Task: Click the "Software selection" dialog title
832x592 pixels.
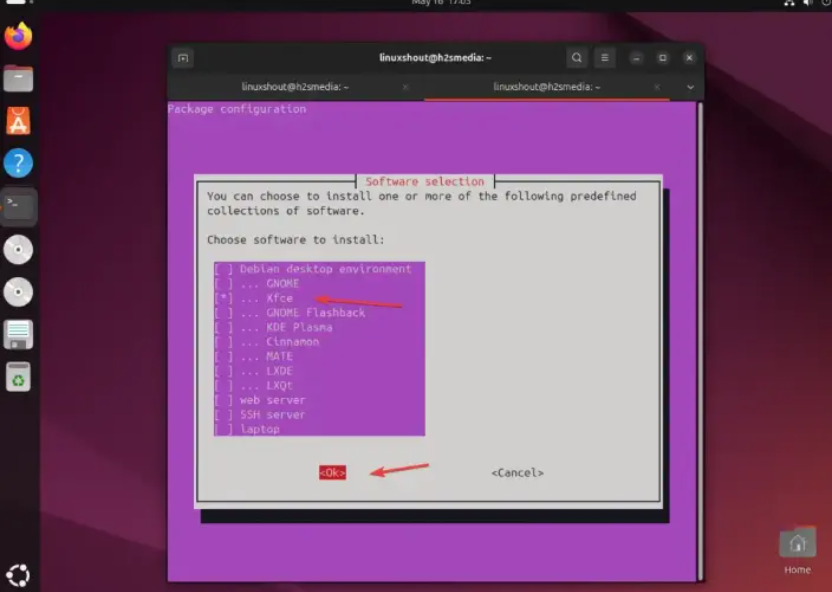Action: [425, 181]
